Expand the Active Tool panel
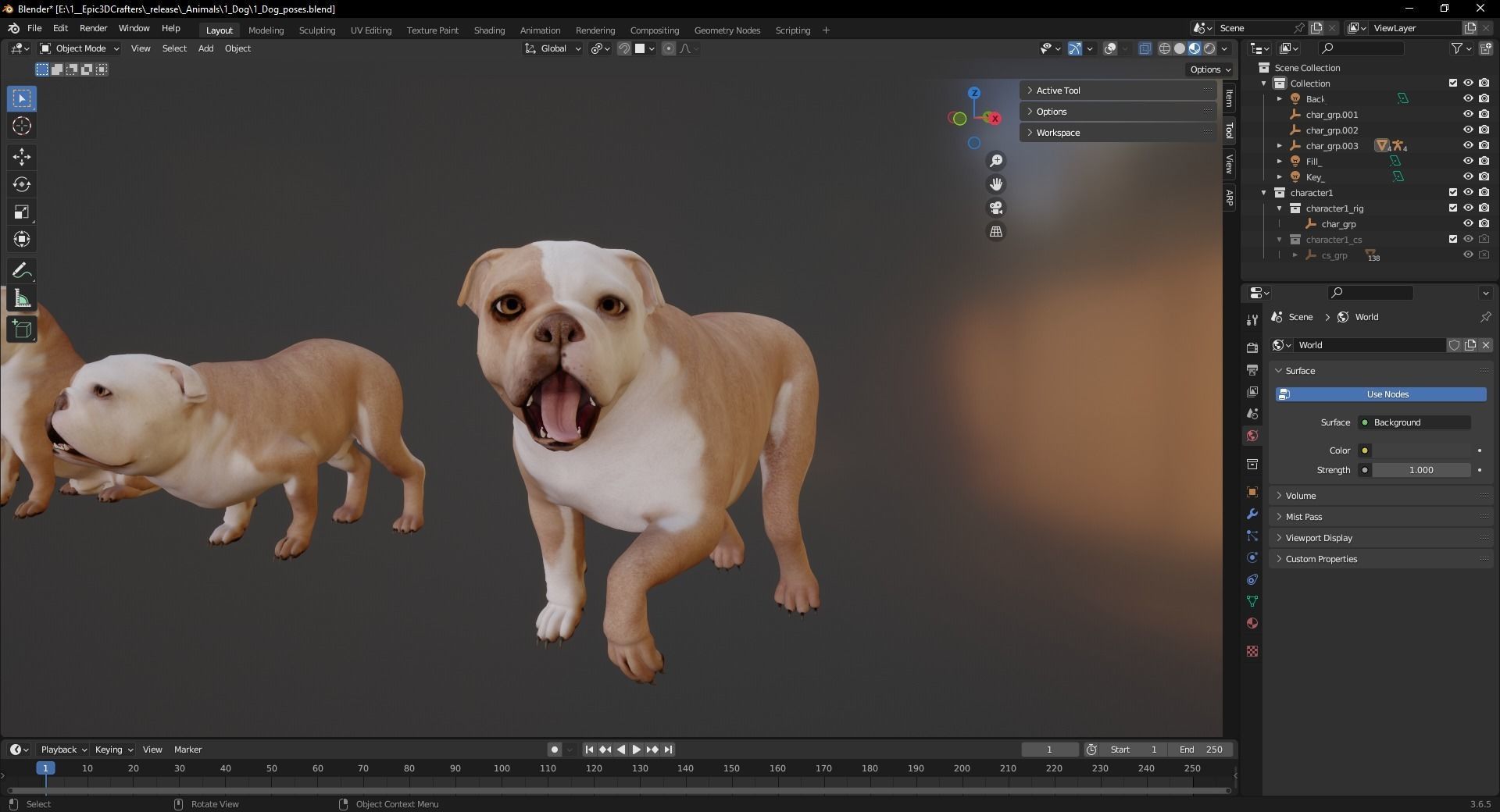The image size is (1500, 812). [x=1118, y=91]
